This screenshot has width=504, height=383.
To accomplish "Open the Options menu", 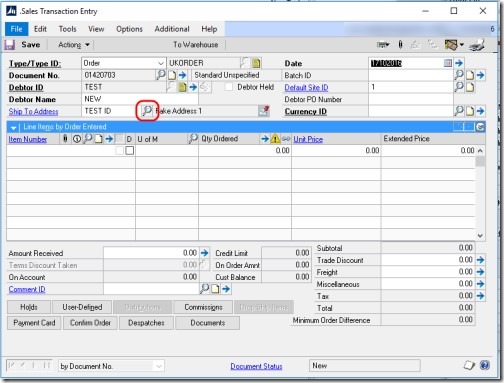I will 129,29.
